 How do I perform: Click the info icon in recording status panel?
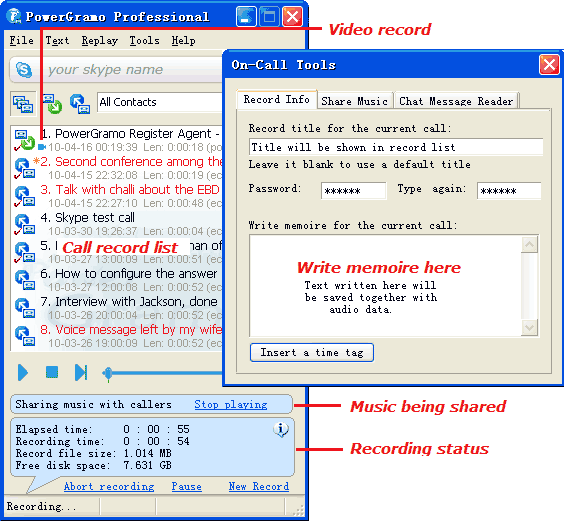pos(281,430)
